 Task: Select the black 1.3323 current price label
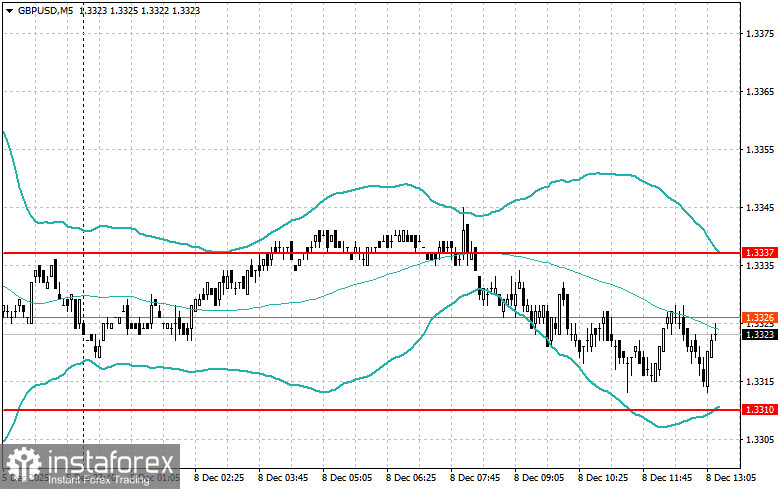pos(760,335)
